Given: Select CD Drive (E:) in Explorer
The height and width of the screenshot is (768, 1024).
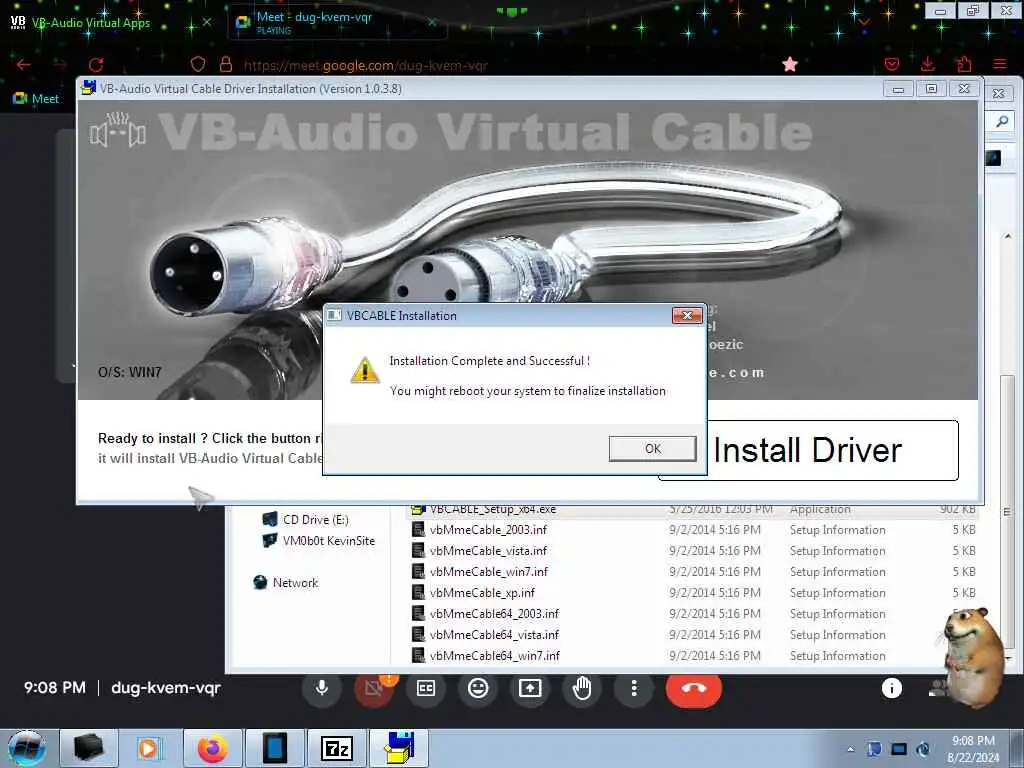Looking at the screenshot, I should pyautogui.click(x=306, y=519).
